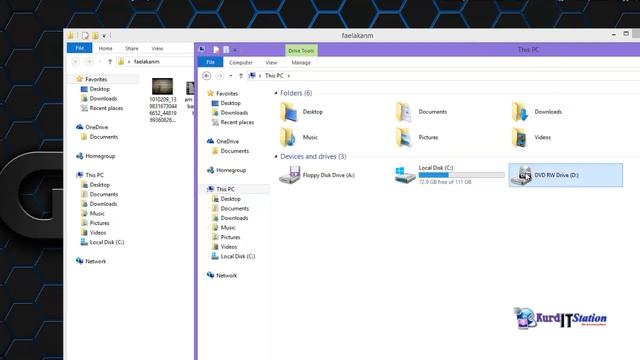
Task: Select Downloads under Favorites in This PC window
Action: coord(229,113)
